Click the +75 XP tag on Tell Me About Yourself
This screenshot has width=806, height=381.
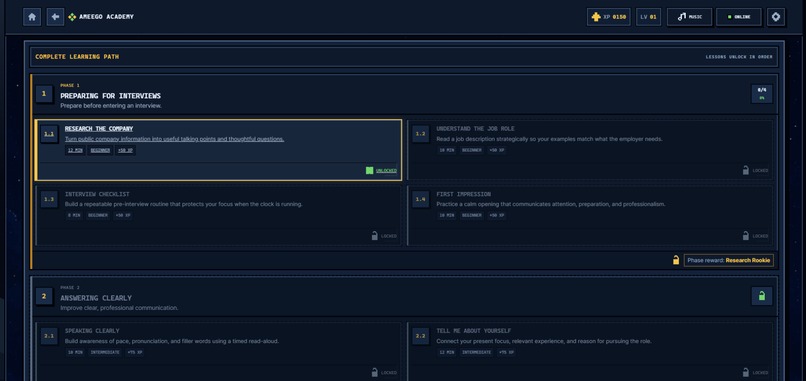506,352
